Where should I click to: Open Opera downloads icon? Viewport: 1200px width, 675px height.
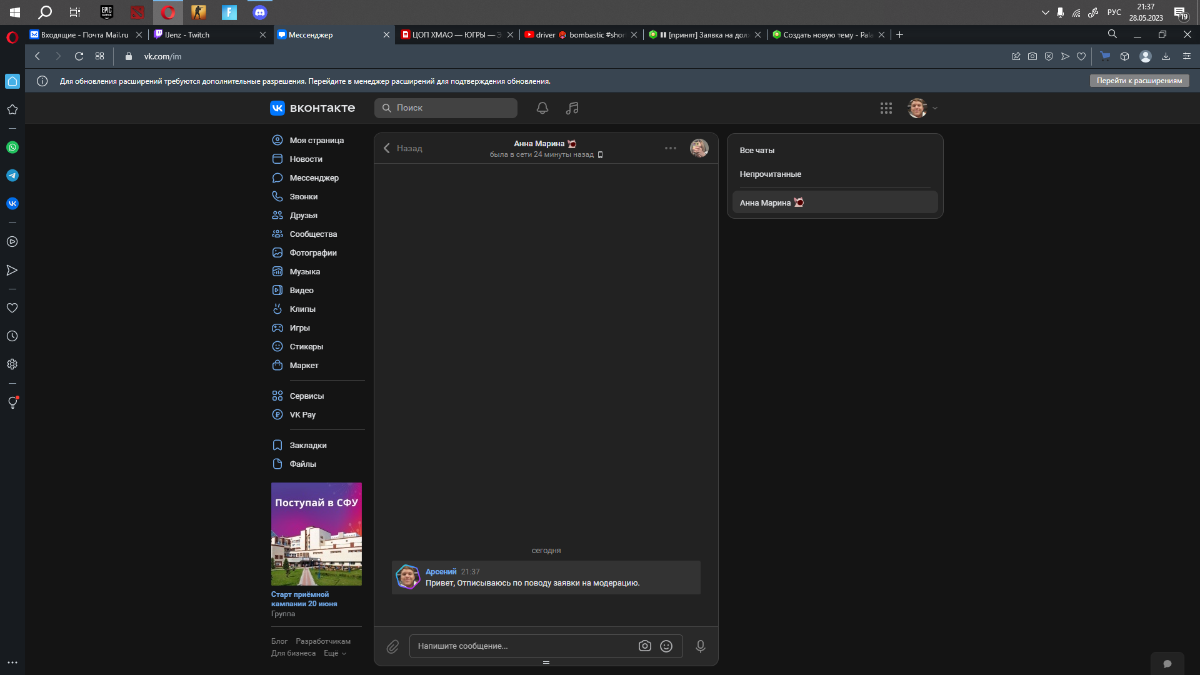(1165, 56)
